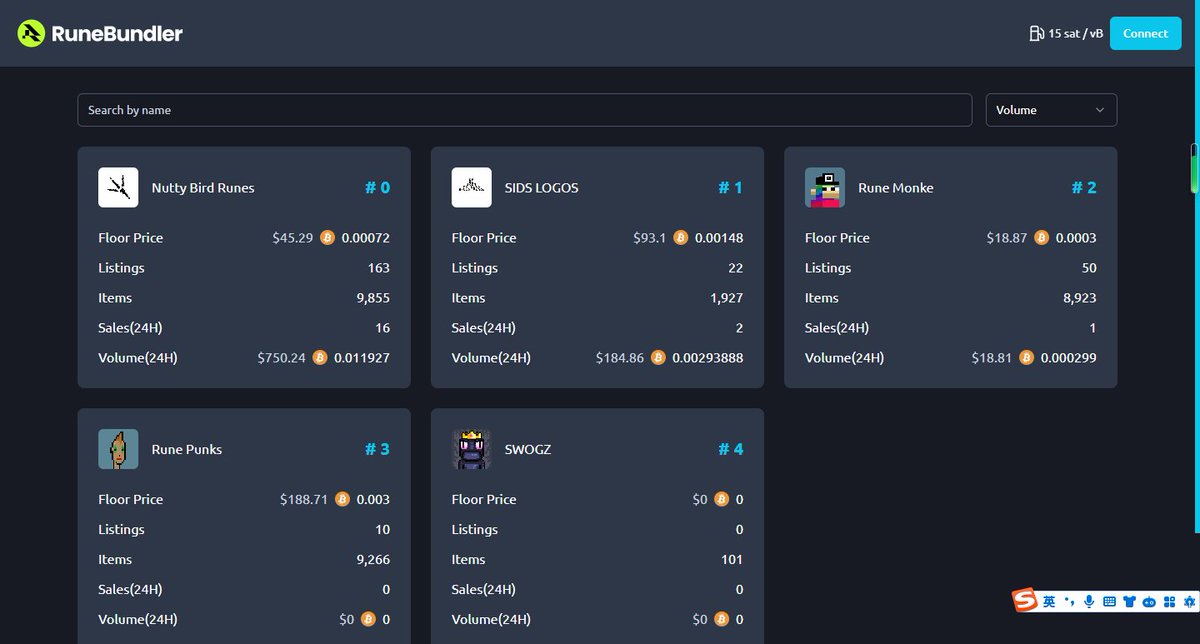
Task: Click the $45.29 floor price value
Action: [292, 238]
